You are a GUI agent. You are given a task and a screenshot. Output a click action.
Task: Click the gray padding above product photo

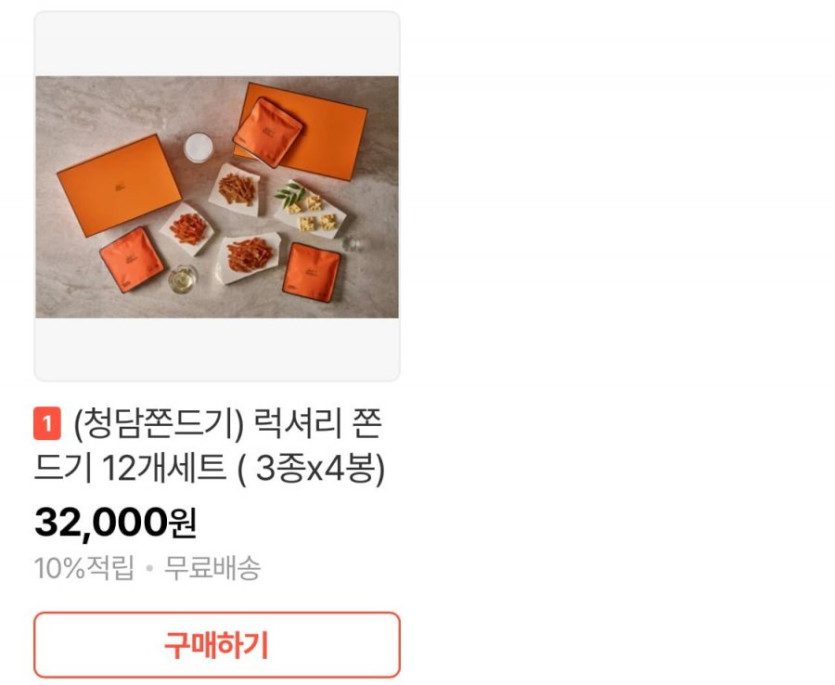point(217,44)
